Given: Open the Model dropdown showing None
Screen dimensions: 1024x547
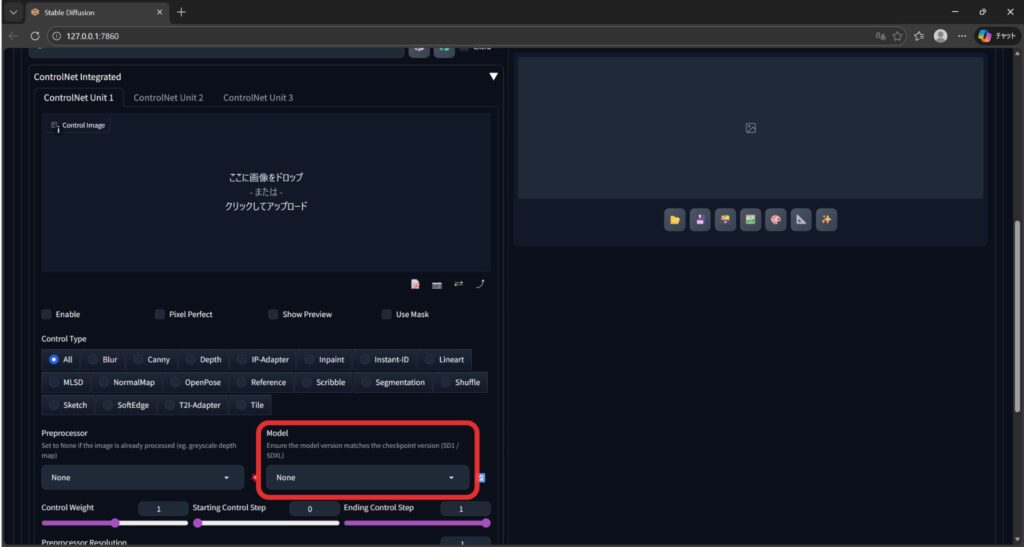Looking at the screenshot, I should coord(366,478).
